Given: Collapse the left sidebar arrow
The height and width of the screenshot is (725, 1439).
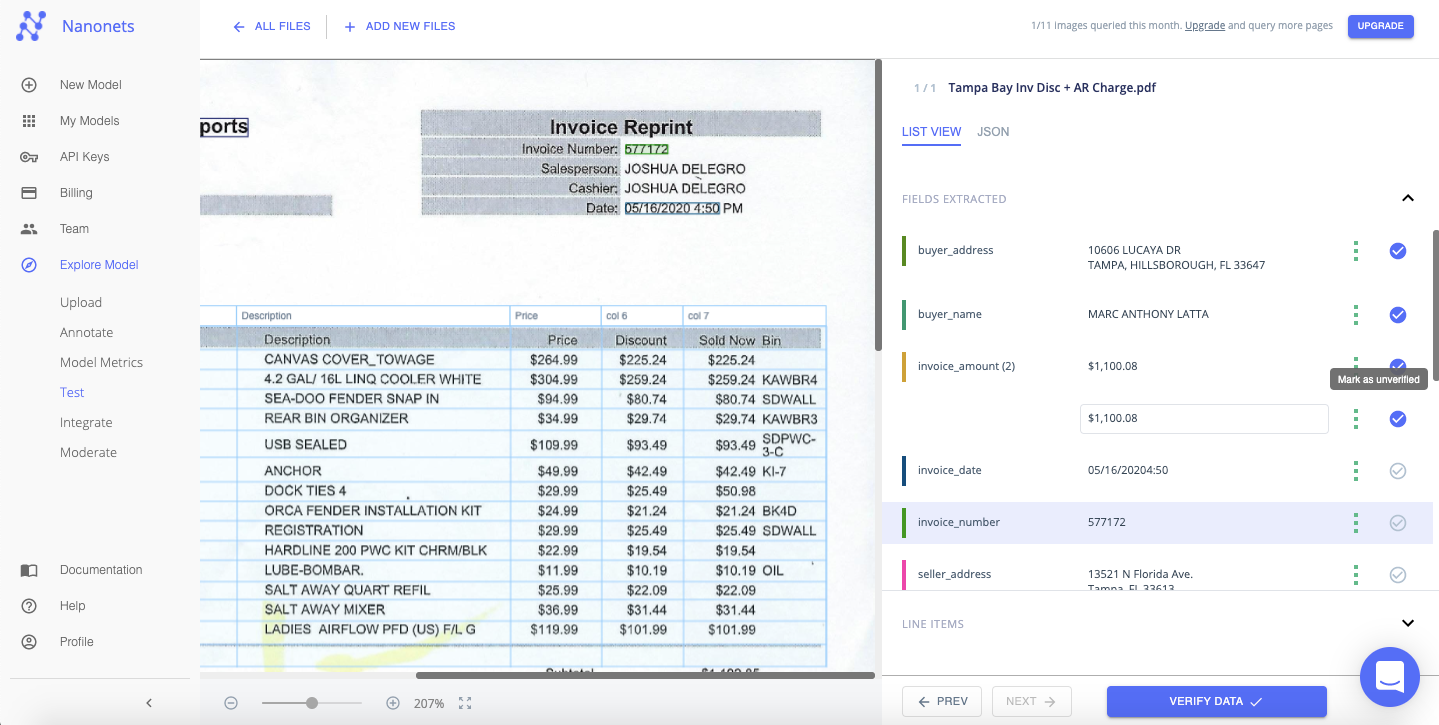Looking at the screenshot, I should 149,703.
